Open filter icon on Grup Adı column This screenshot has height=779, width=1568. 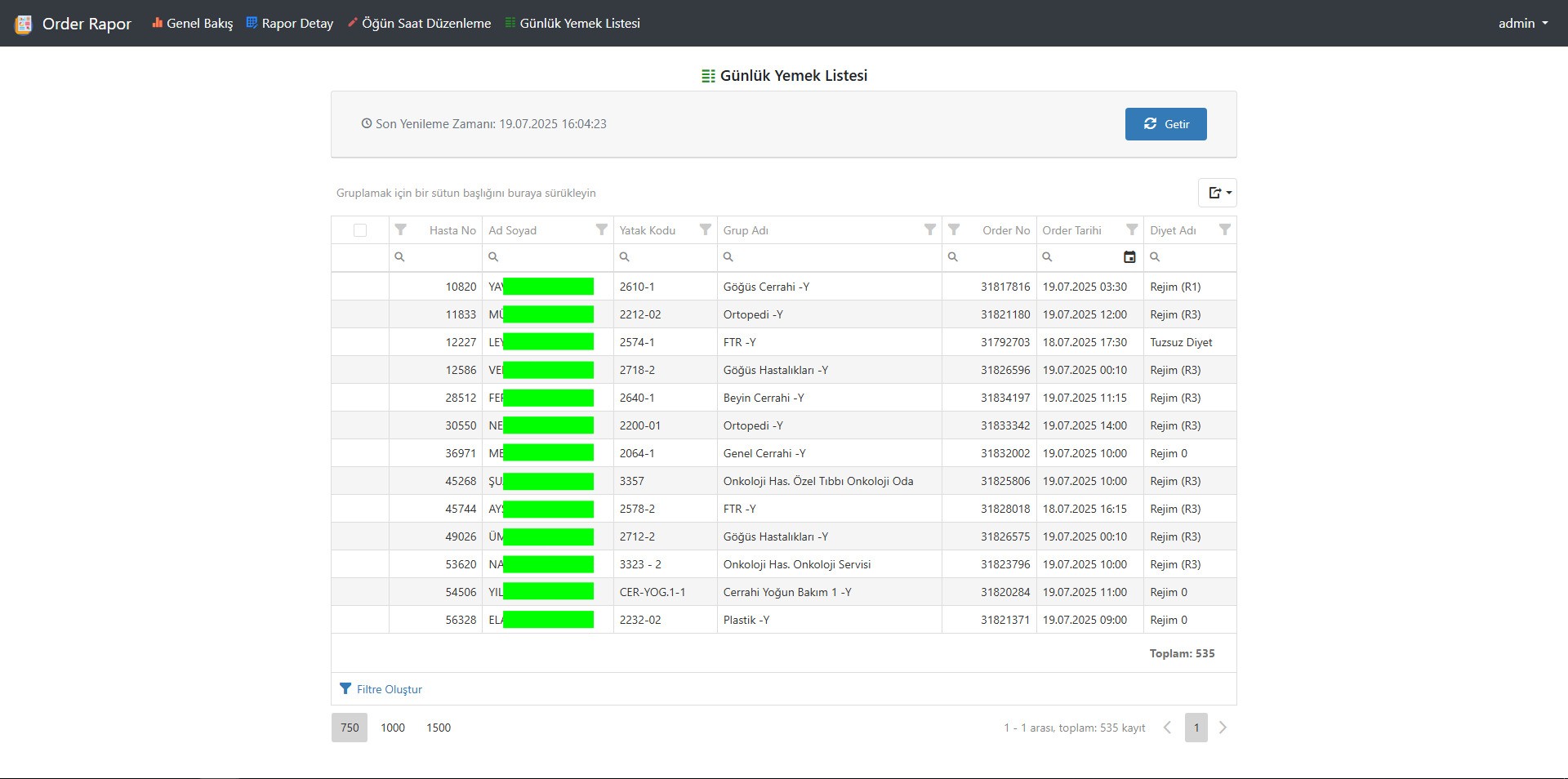(x=929, y=230)
